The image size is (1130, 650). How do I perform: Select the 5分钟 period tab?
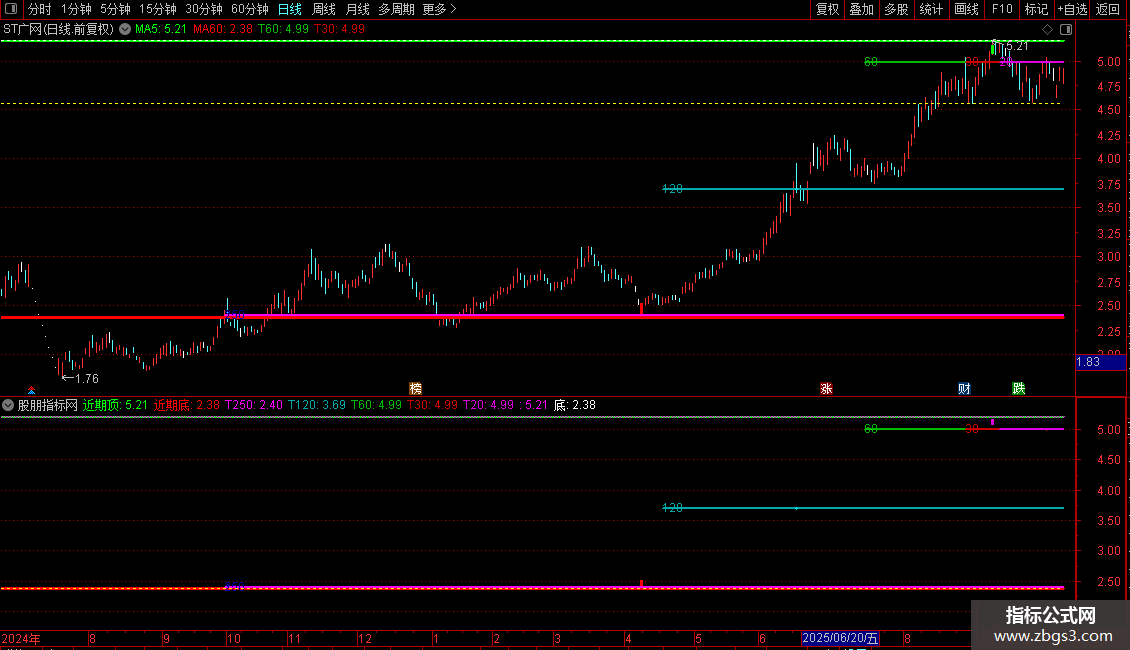click(x=115, y=9)
